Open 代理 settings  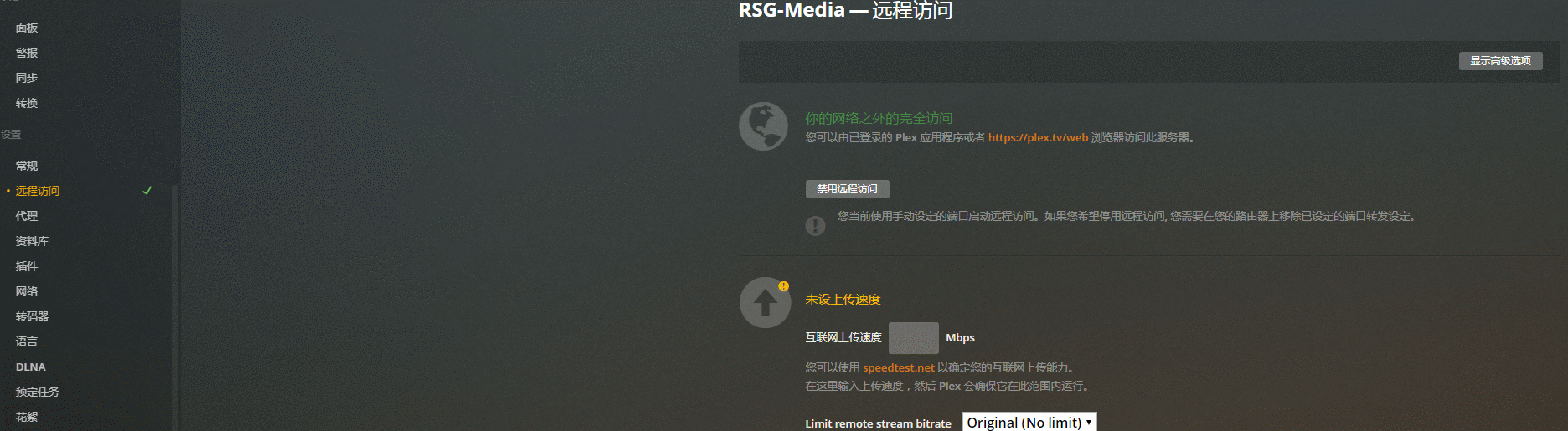click(x=27, y=216)
